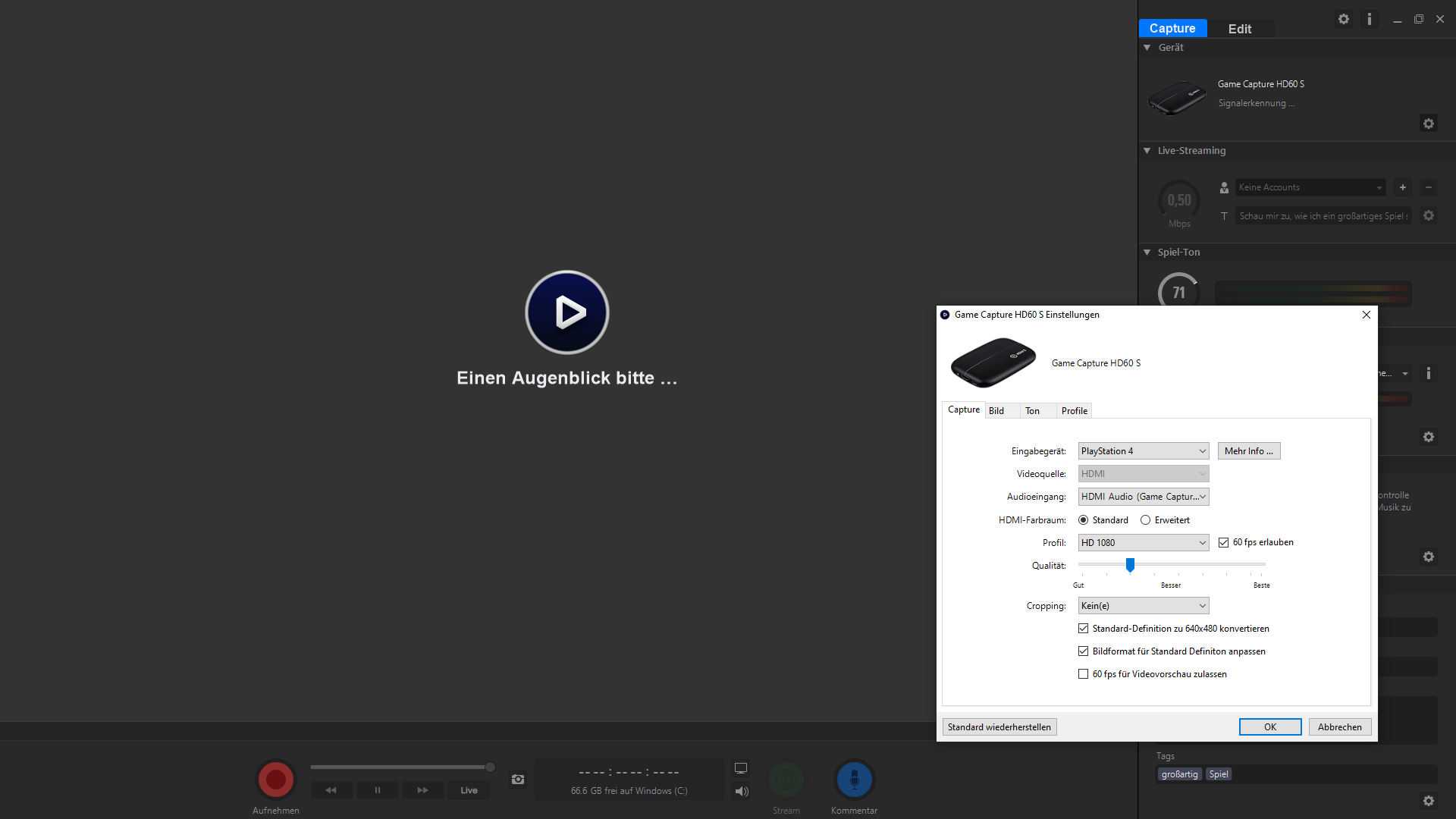The width and height of the screenshot is (1456, 819).
Task: Click the rewind playback button
Action: coord(331,790)
